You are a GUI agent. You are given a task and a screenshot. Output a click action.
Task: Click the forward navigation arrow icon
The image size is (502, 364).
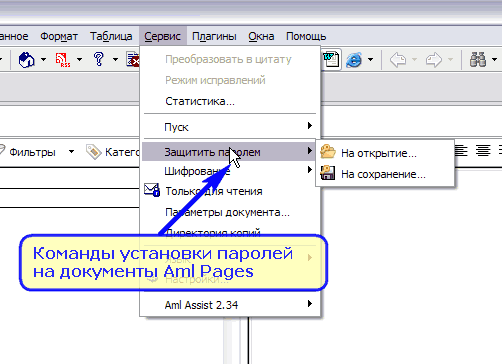434,60
